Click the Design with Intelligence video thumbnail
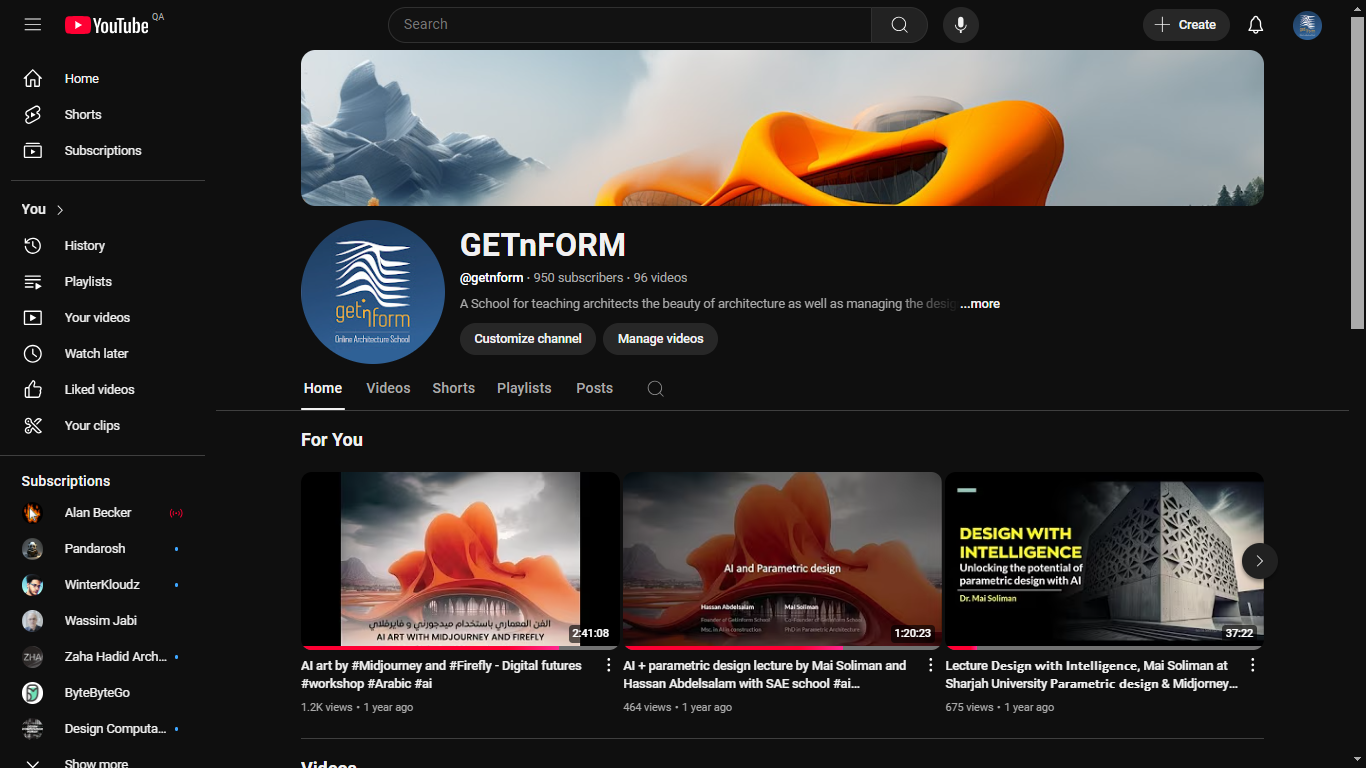Viewport: 1366px width, 768px height. click(x=1104, y=560)
